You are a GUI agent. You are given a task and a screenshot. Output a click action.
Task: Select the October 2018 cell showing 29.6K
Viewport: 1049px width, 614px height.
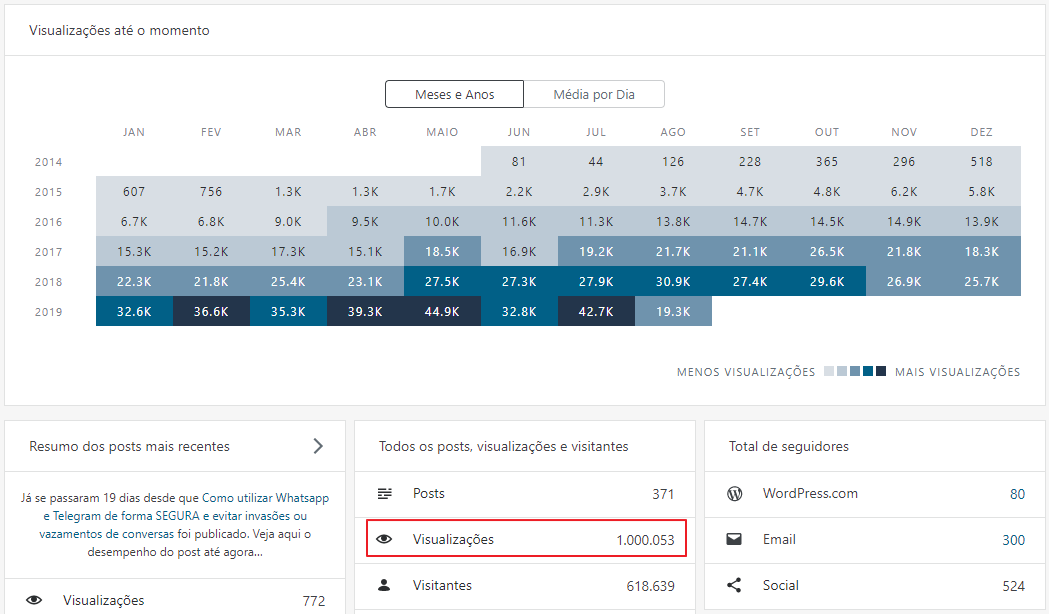[x=827, y=282]
